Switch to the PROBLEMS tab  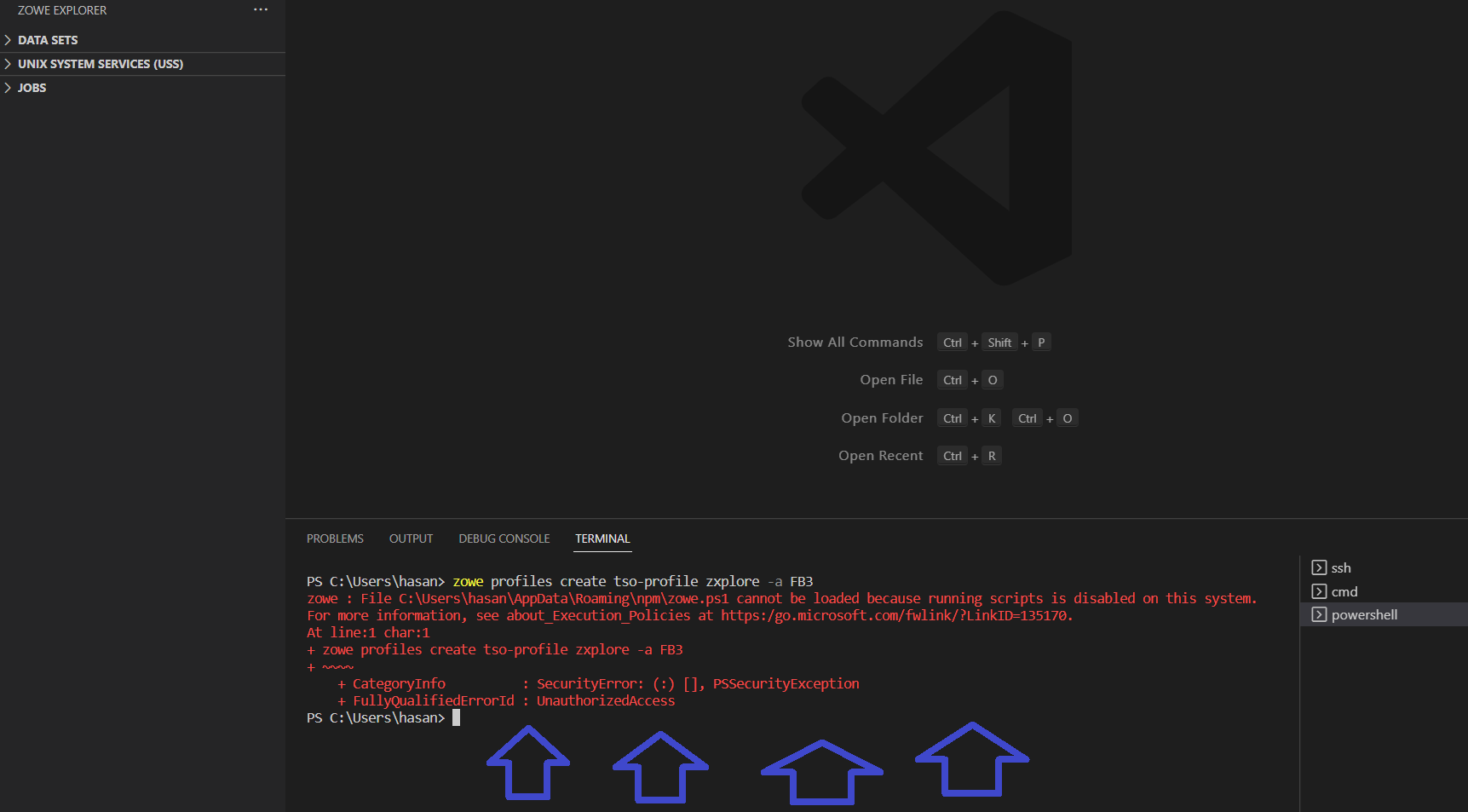click(335, 538)
